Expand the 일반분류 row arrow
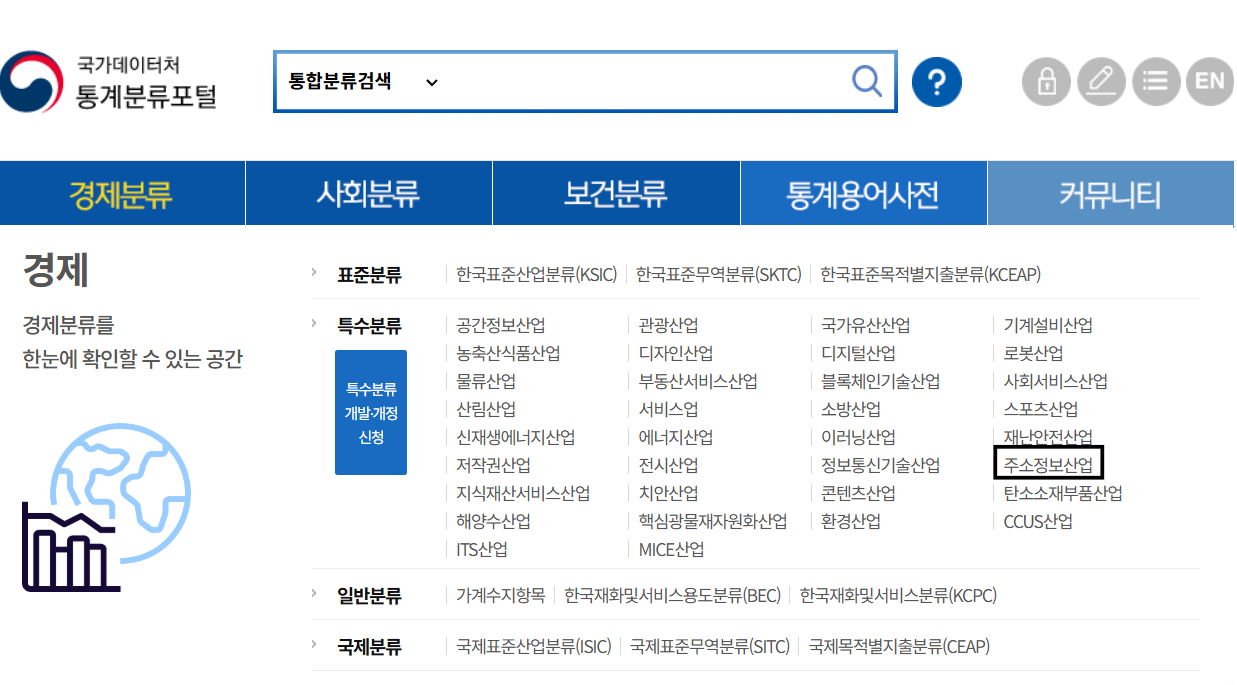The height and width of the screenshot is (685, 1237). coord(314,594)
